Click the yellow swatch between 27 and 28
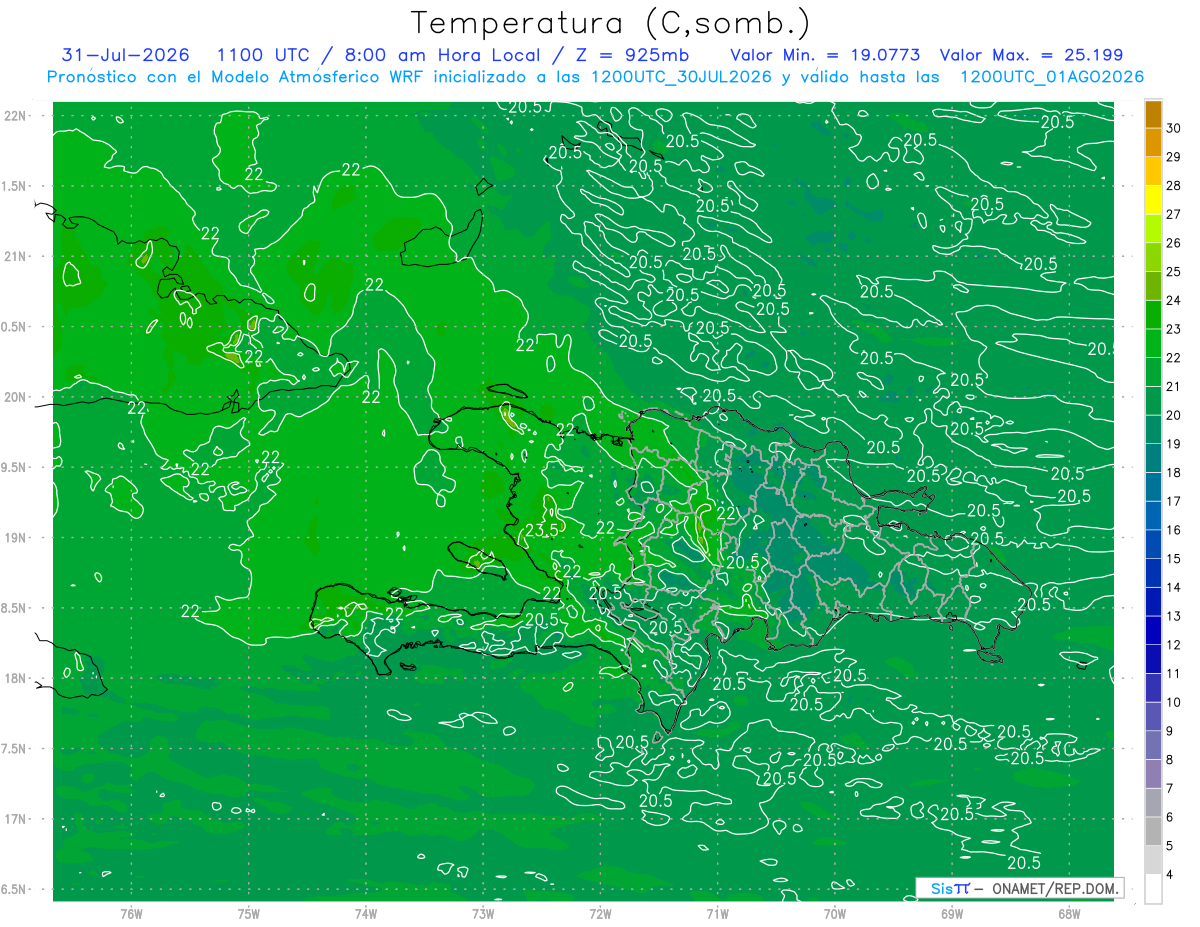 [x=1153, y=200]
